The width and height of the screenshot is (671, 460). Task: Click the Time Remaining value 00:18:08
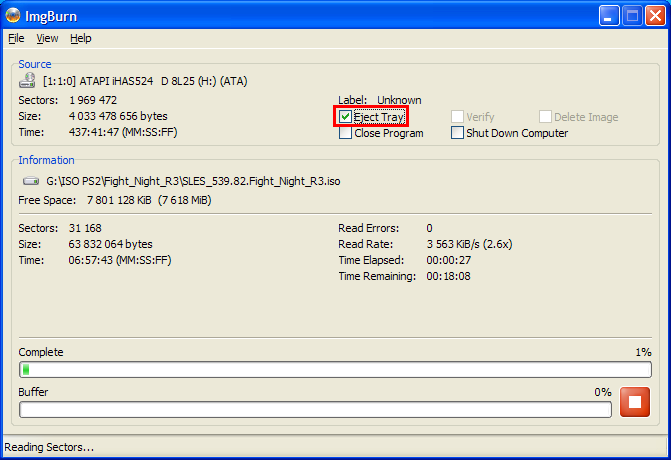pos(448,276)
